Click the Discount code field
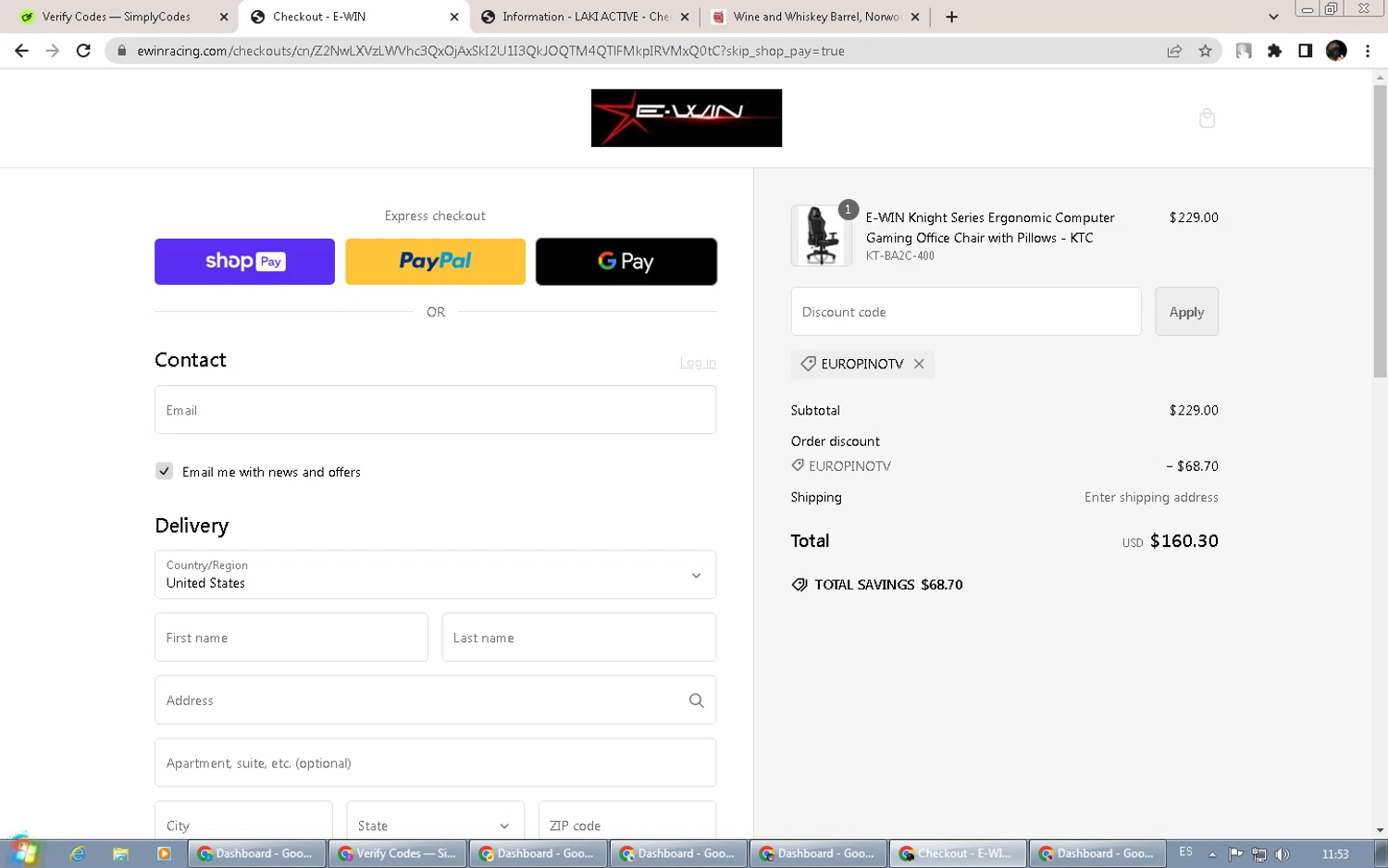The image size is (1388, 868). click(965, 312)
